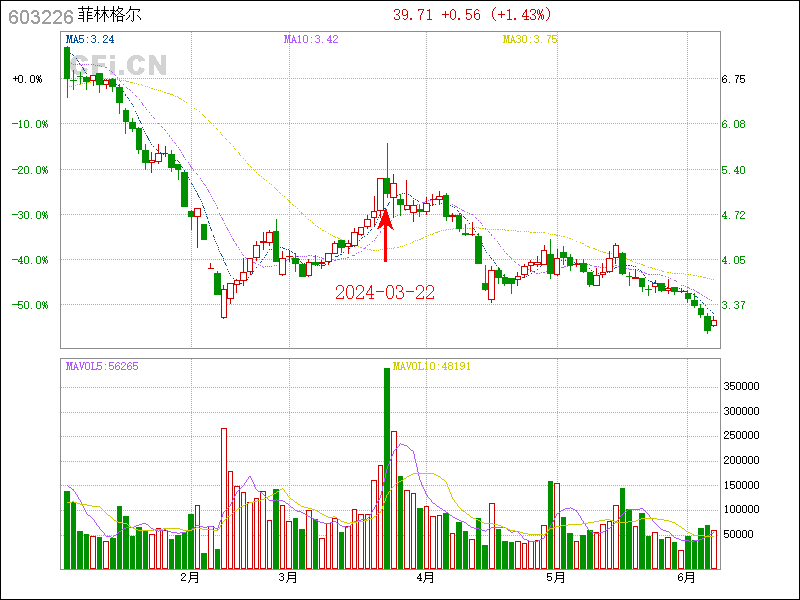The width and height of the screenshot is (800, 600).
Task: Click the 4月 month label on axis
Action: pyautogui.click(x=425, y=578)
